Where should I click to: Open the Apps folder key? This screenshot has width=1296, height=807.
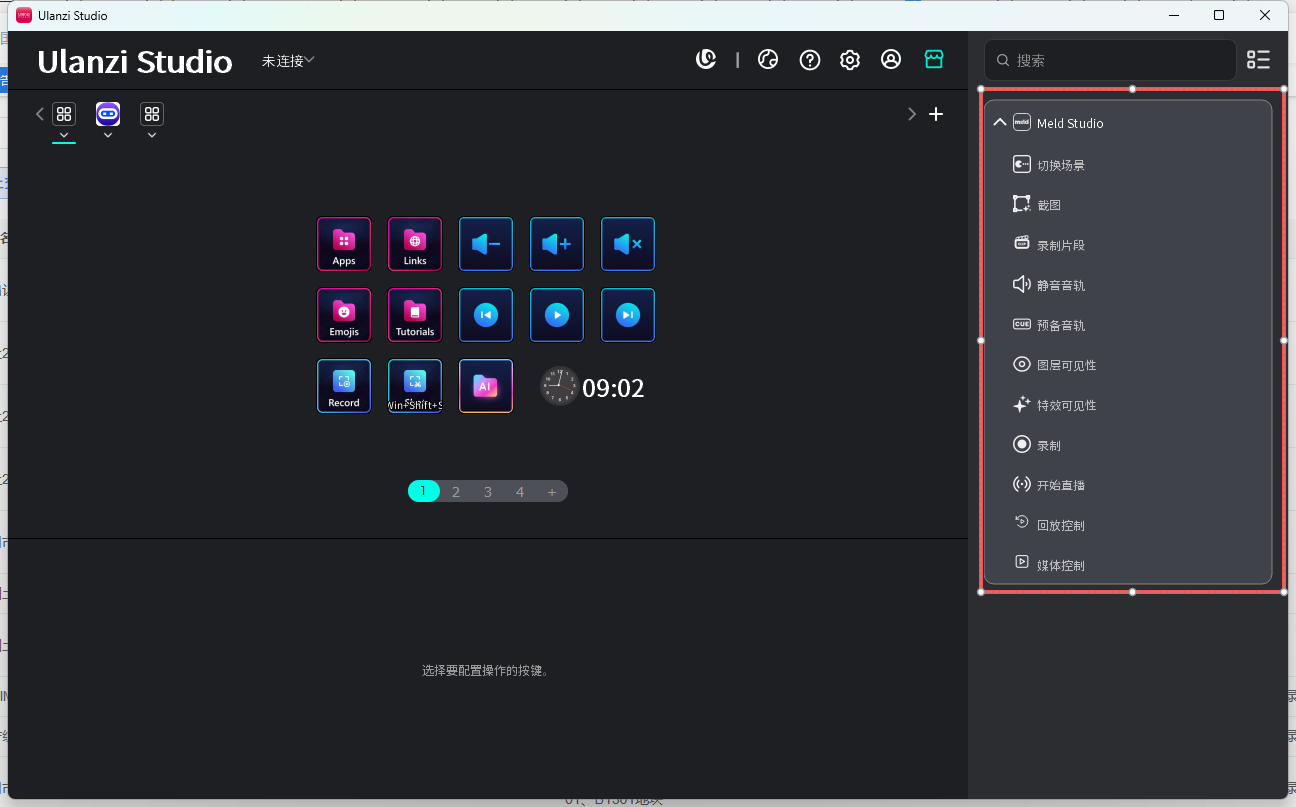coord(343,244)
